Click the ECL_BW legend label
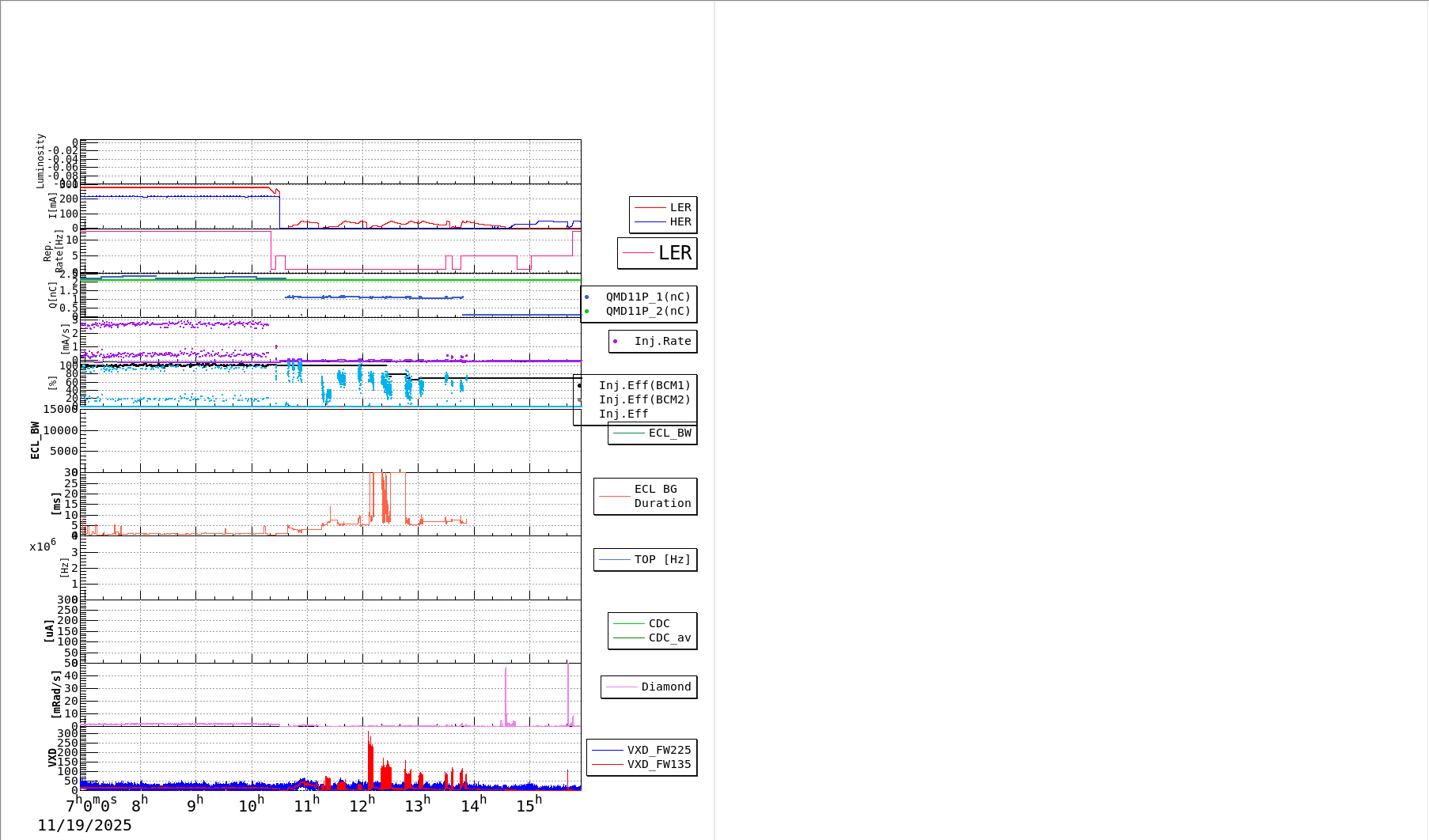 669,433
